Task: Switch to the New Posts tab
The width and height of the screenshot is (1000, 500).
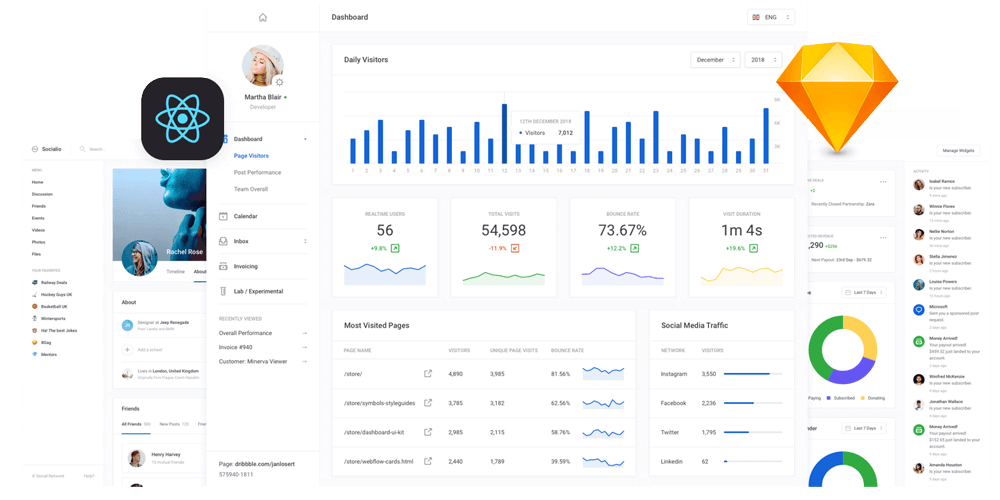Action: [174, 424]
